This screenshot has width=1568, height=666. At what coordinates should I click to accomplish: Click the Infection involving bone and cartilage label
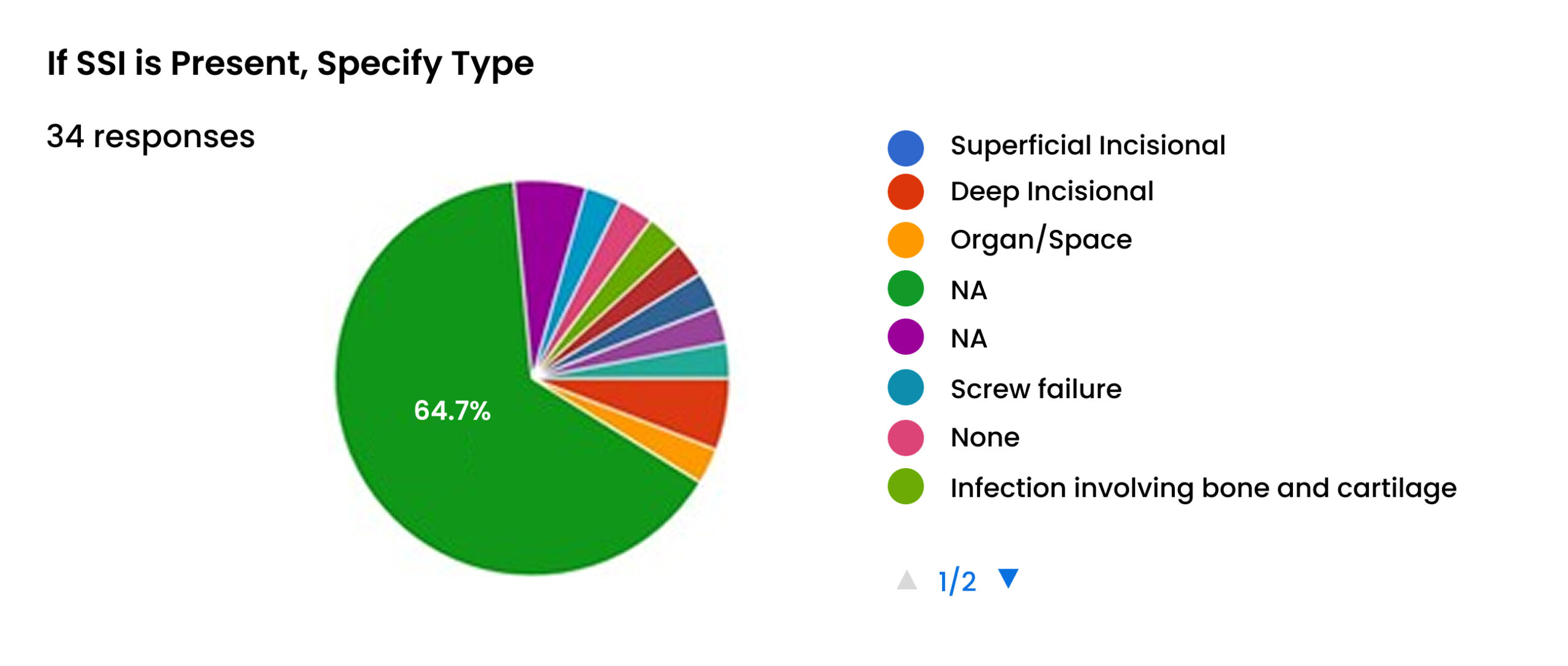point(1203,488)
